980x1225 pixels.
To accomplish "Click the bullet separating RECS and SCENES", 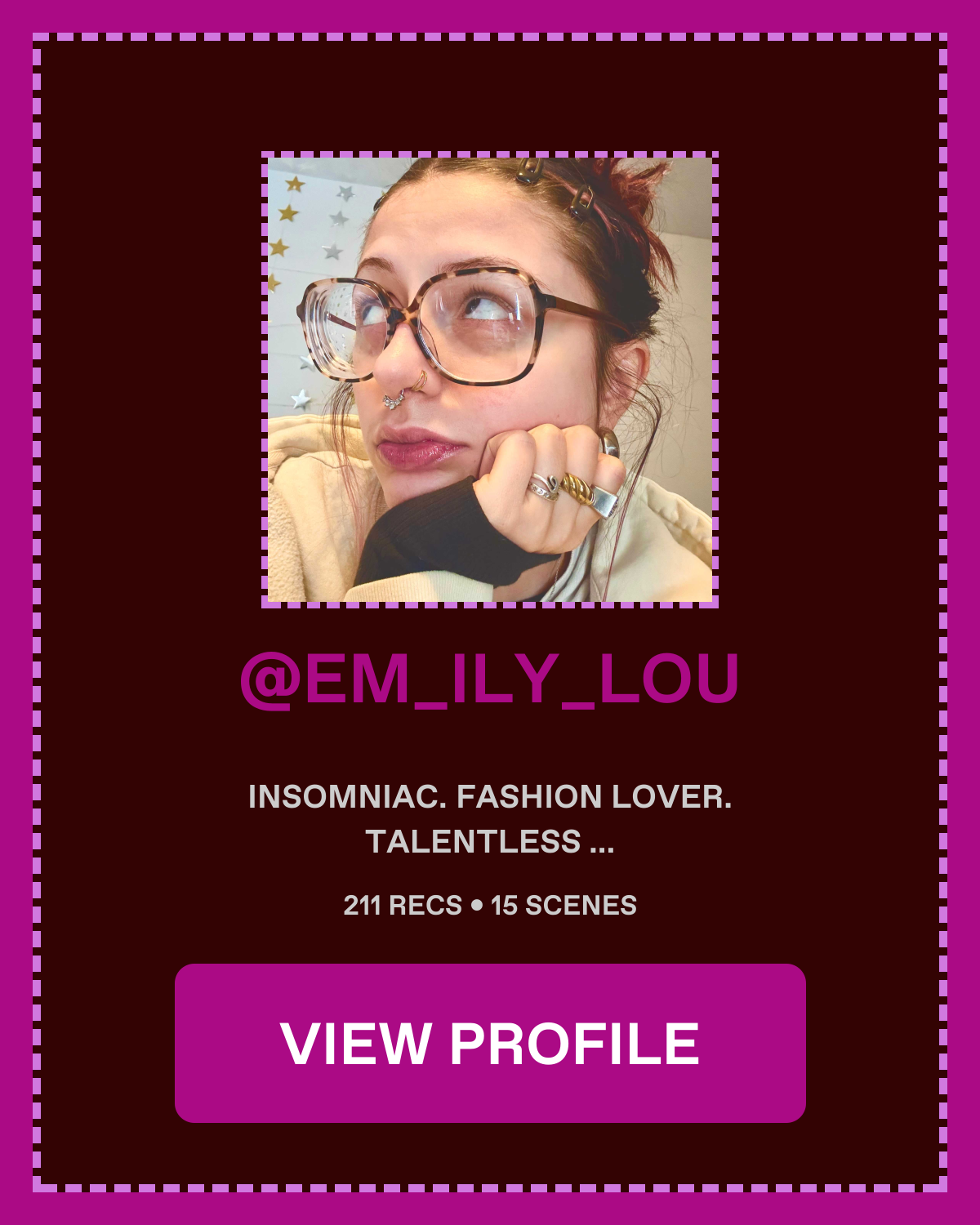I will pyautogui.click(x=477, y=905).
